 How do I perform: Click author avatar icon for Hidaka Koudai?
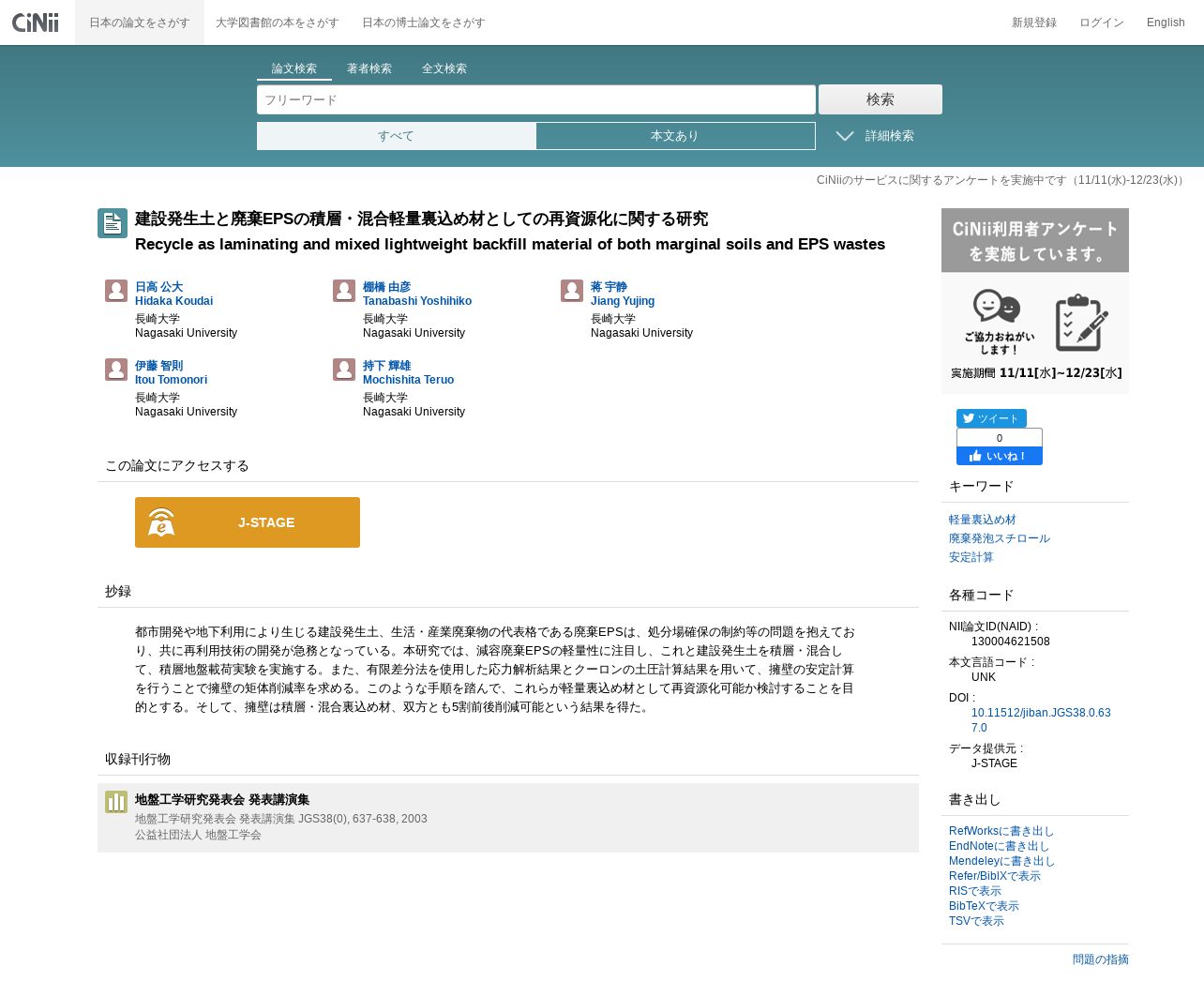point(116,291)
